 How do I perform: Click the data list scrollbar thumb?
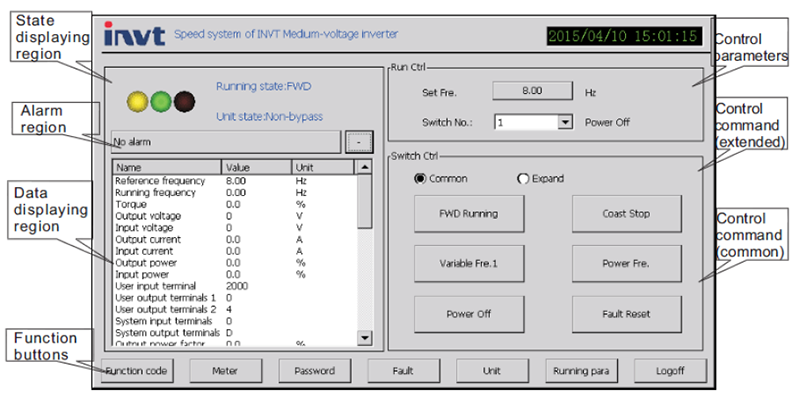(365, 201)
